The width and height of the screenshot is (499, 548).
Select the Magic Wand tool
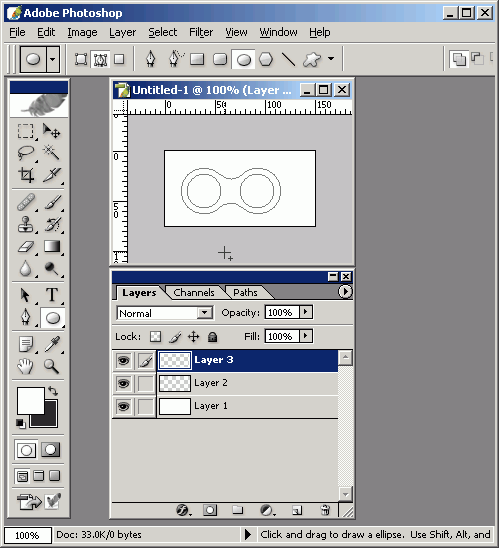coord(51,152)
